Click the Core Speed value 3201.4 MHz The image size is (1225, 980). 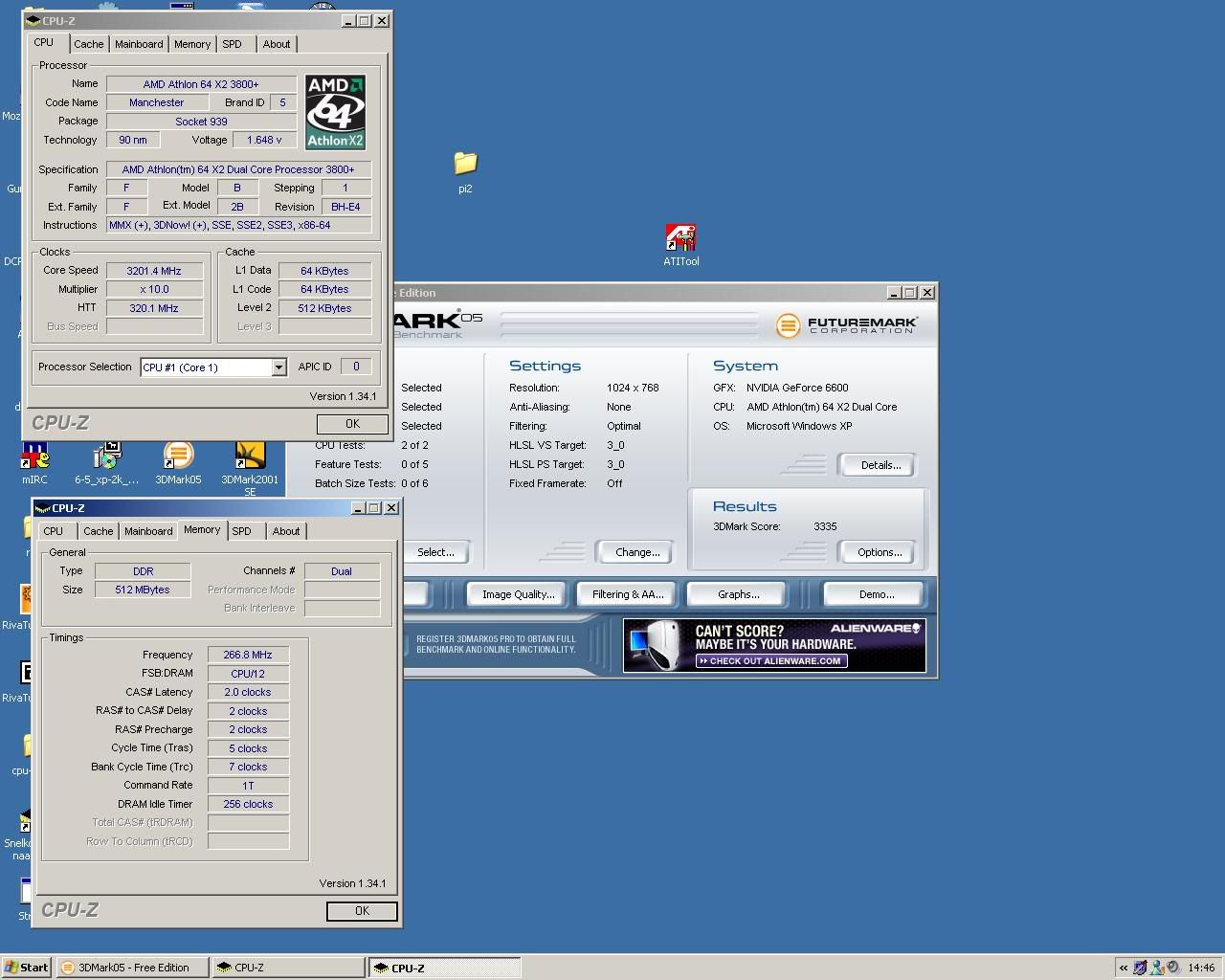click(154, 271)
